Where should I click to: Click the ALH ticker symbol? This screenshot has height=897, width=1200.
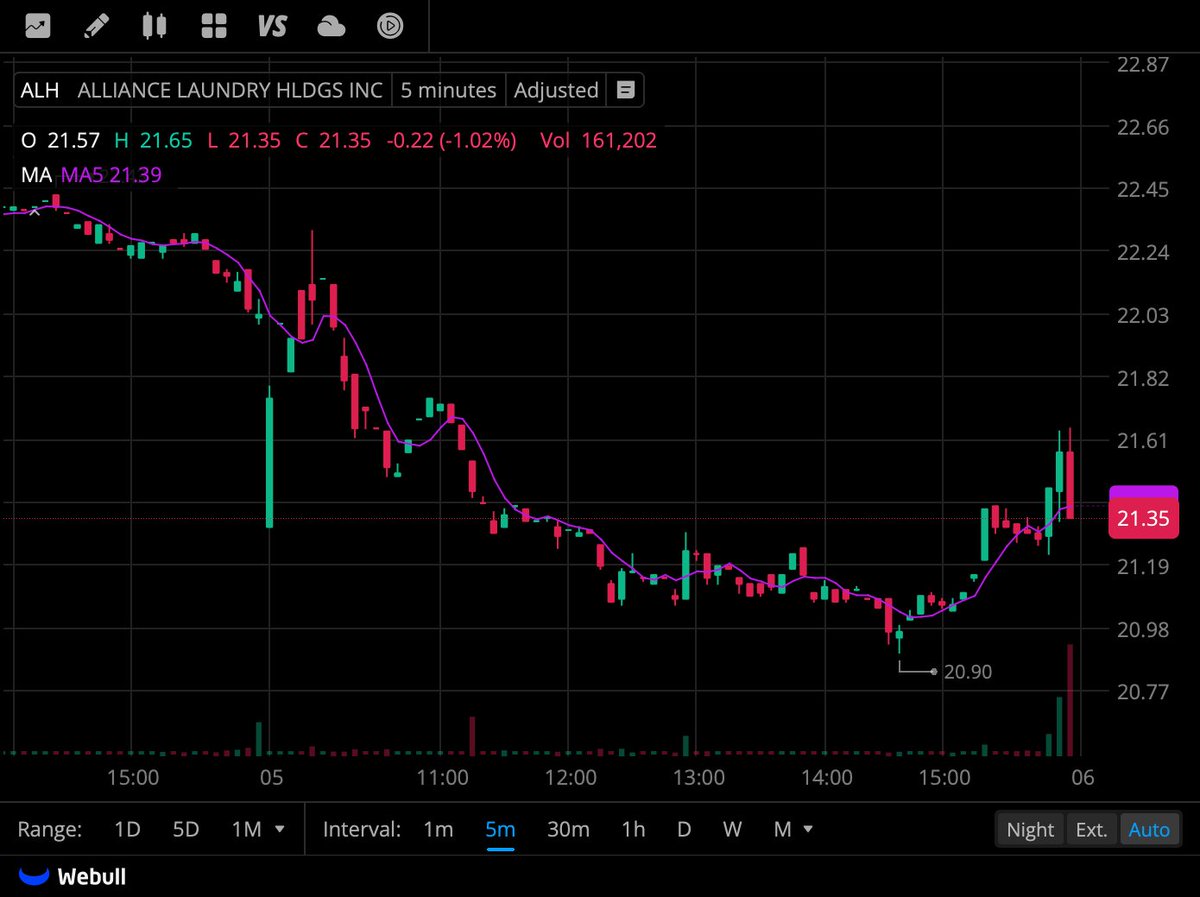click(x=40, y=90)
